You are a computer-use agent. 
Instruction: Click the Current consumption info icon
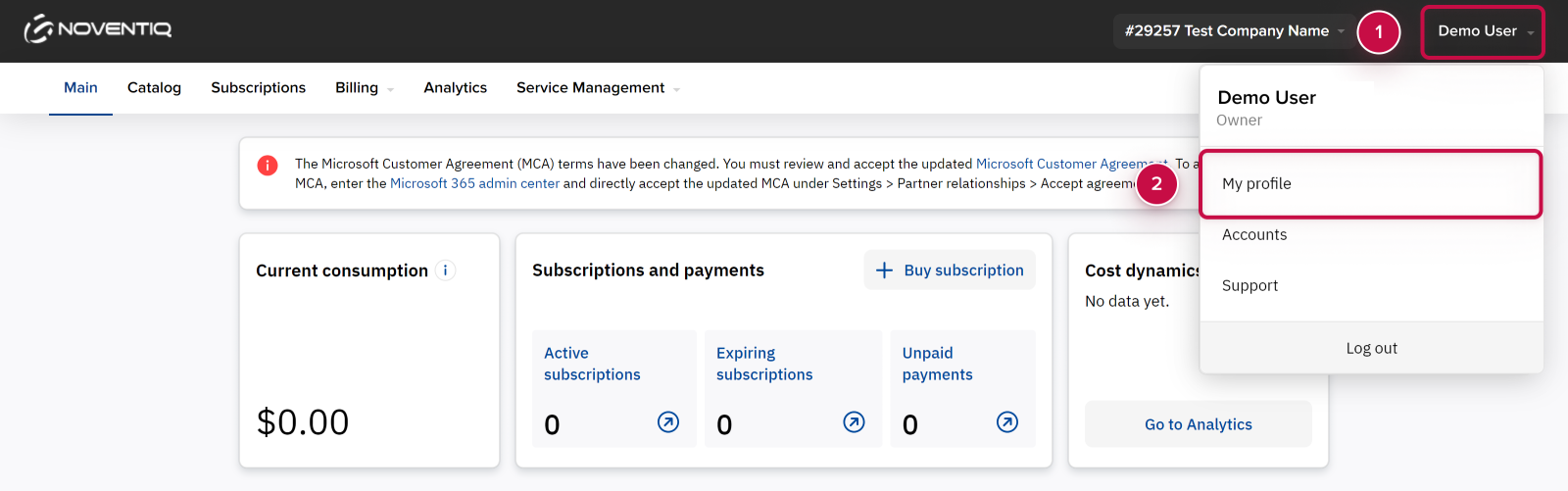click(445, 270)
